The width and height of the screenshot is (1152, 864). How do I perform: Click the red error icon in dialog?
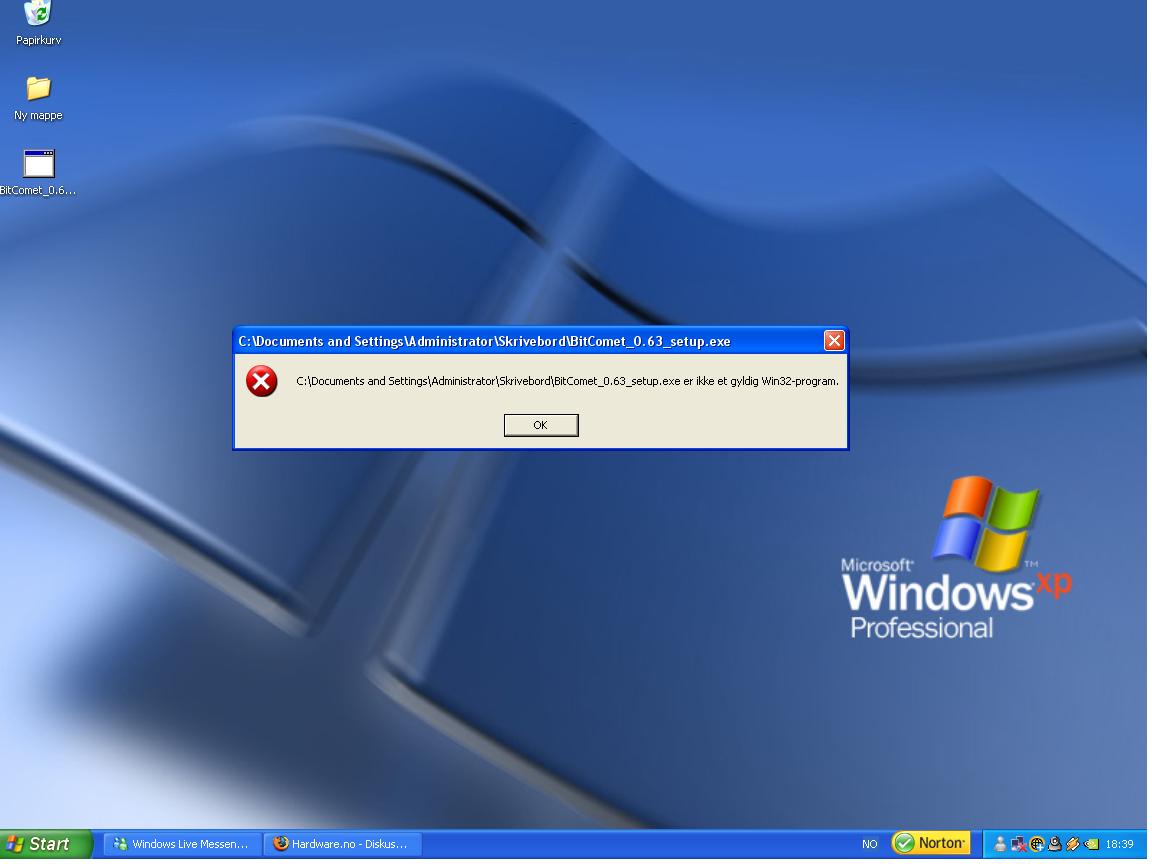[262, 383]
